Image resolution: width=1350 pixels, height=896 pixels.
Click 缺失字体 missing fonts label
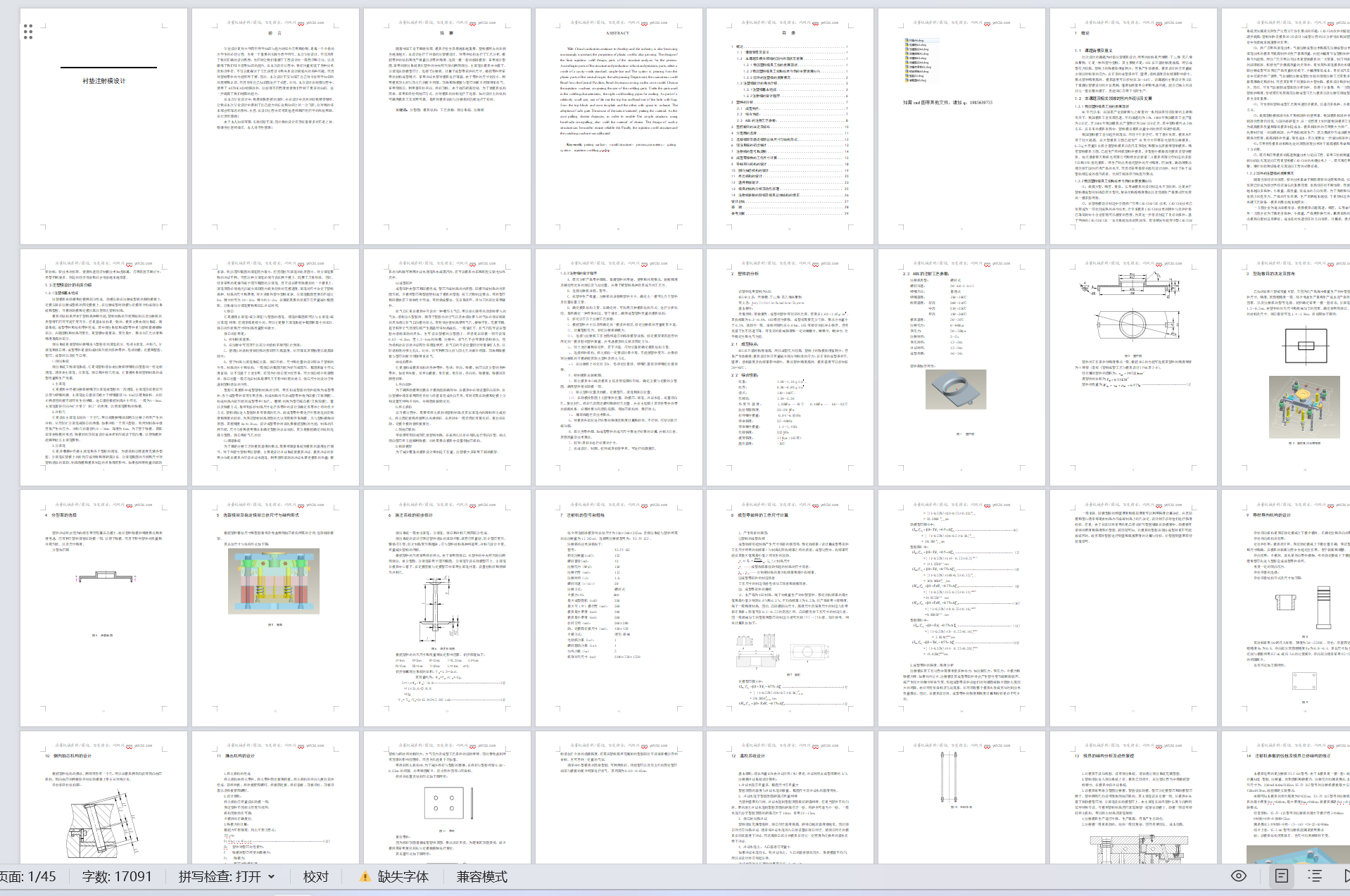[403, 876]
